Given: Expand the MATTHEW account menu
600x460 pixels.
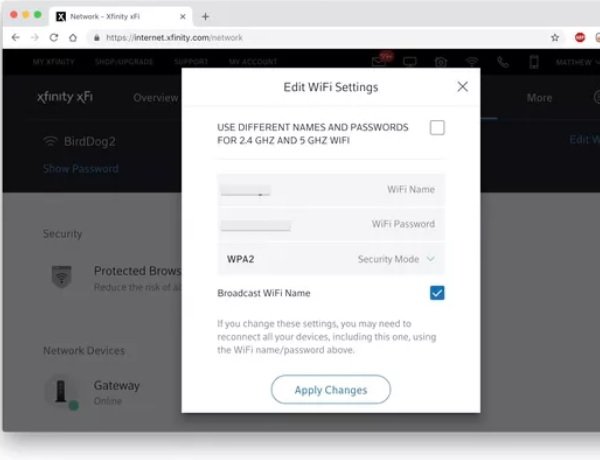Looking at the screenshot, I should click(577, 62).
